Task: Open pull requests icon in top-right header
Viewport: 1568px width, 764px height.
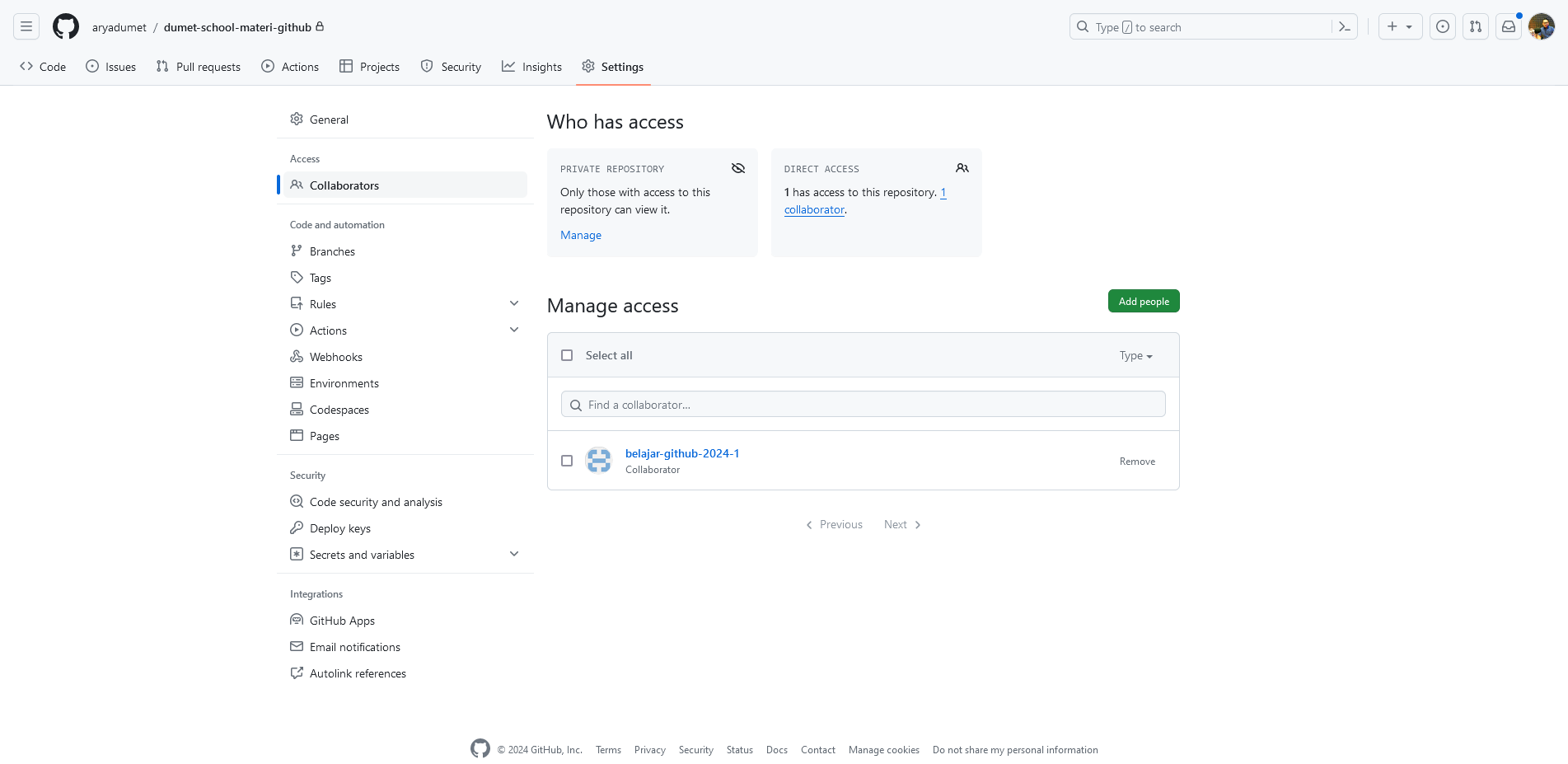Action: pyautogui.click(x=1476, y=26)
